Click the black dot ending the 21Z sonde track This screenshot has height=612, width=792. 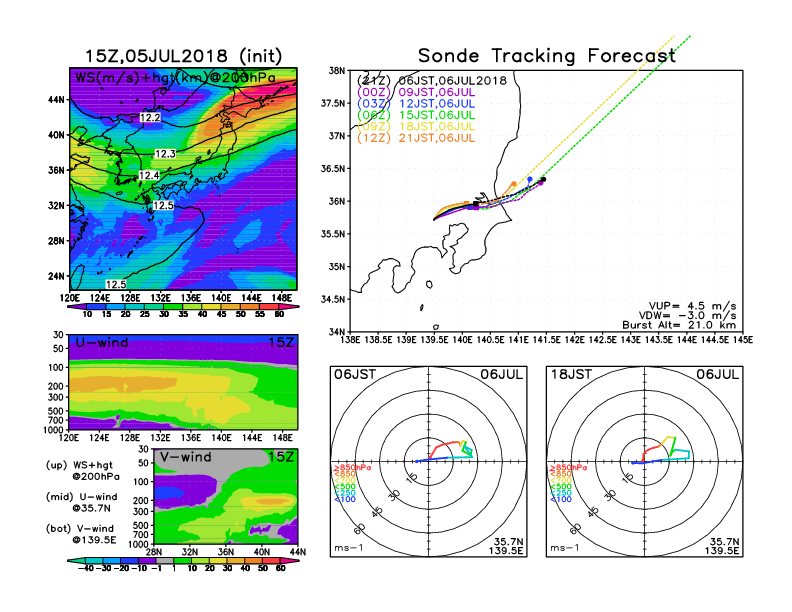tap(543, 179)
